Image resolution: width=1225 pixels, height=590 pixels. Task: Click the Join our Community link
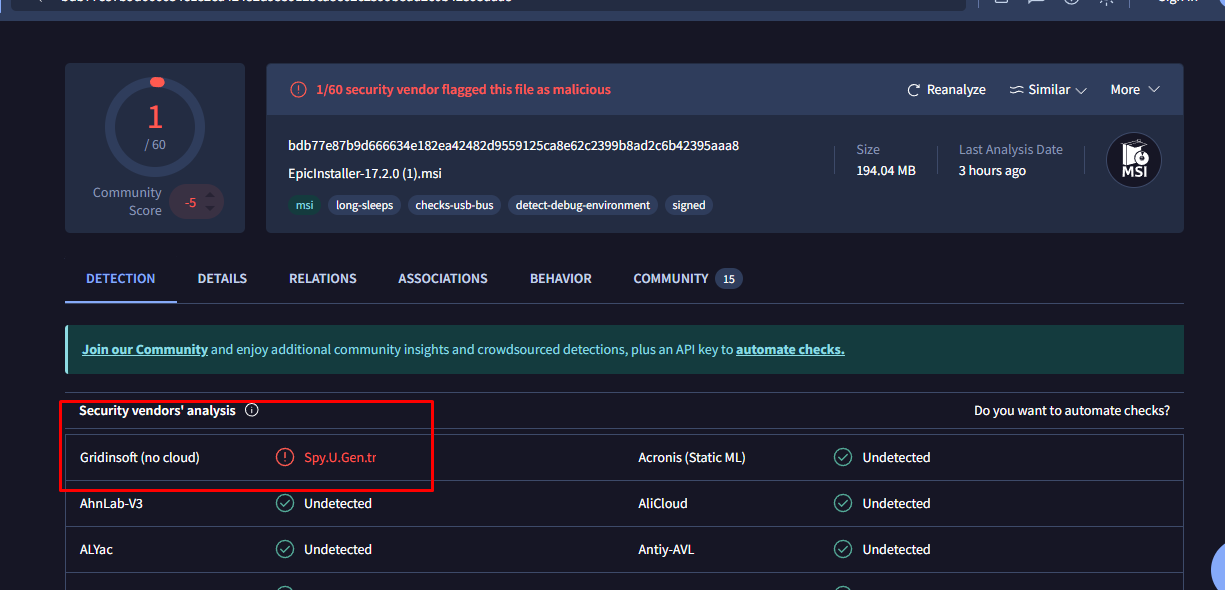(145, 350)
